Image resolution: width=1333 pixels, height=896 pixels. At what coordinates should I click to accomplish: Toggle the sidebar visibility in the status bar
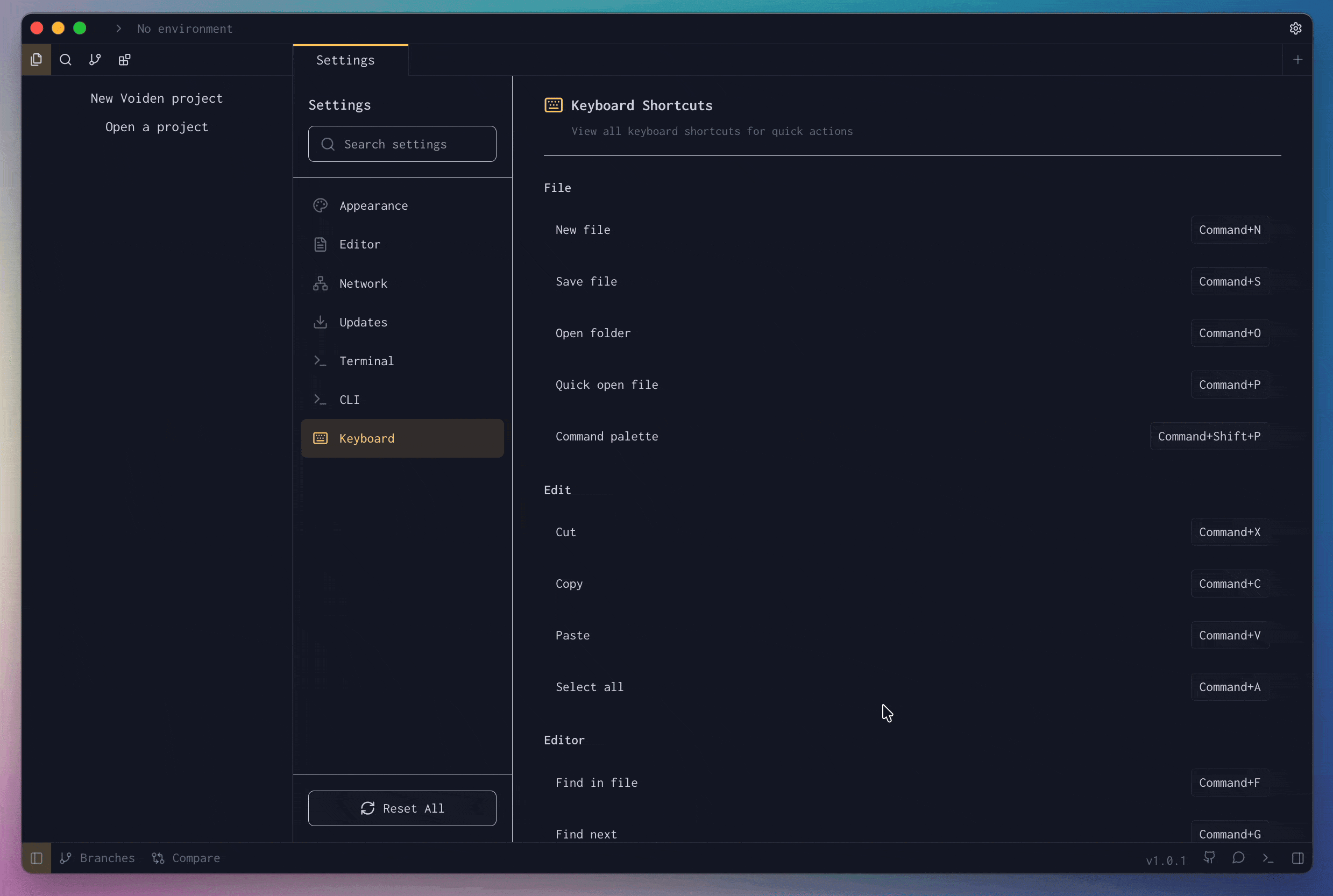[37, 858]
